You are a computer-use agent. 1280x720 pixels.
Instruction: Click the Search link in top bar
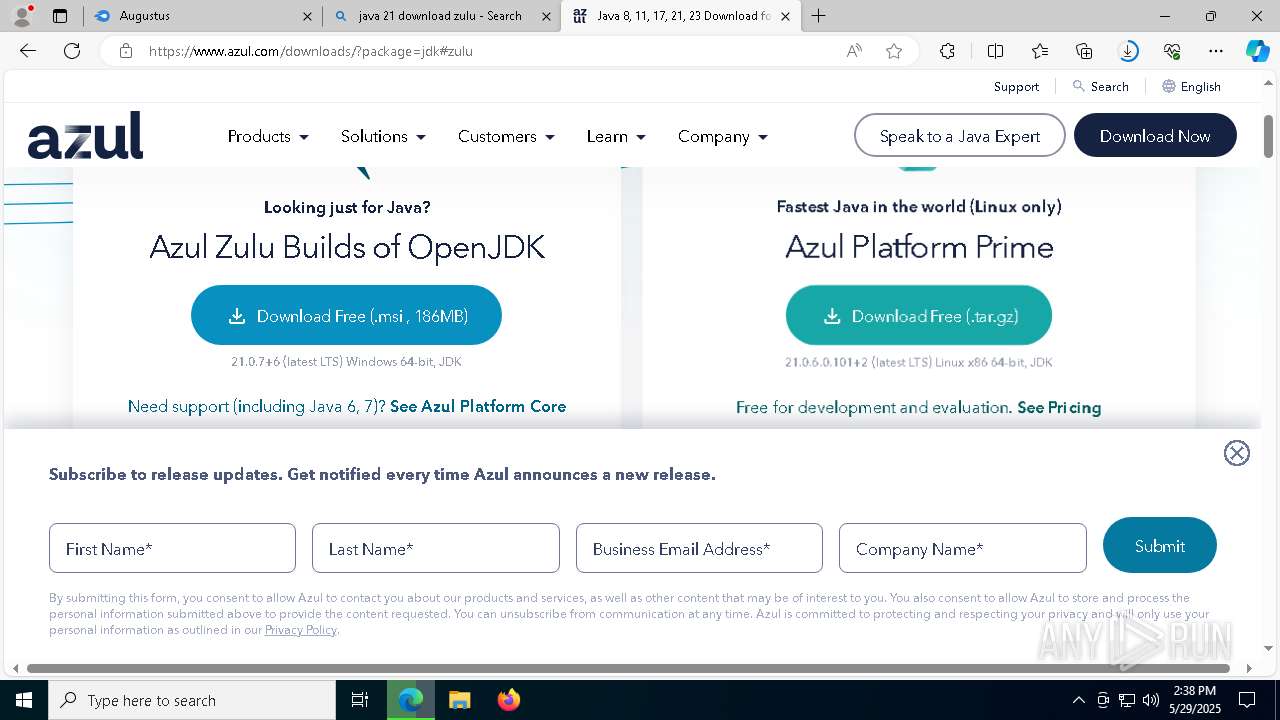point(1100,87)
